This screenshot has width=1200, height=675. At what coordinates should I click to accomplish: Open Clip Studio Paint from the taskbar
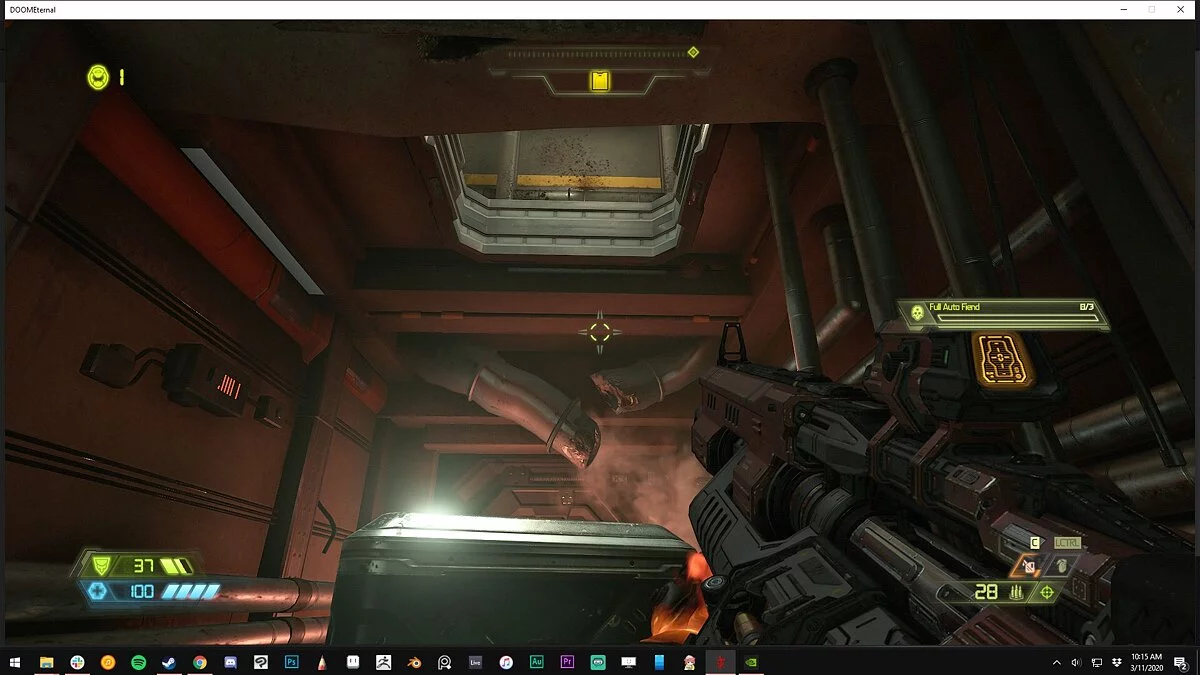tap(261, 662)
